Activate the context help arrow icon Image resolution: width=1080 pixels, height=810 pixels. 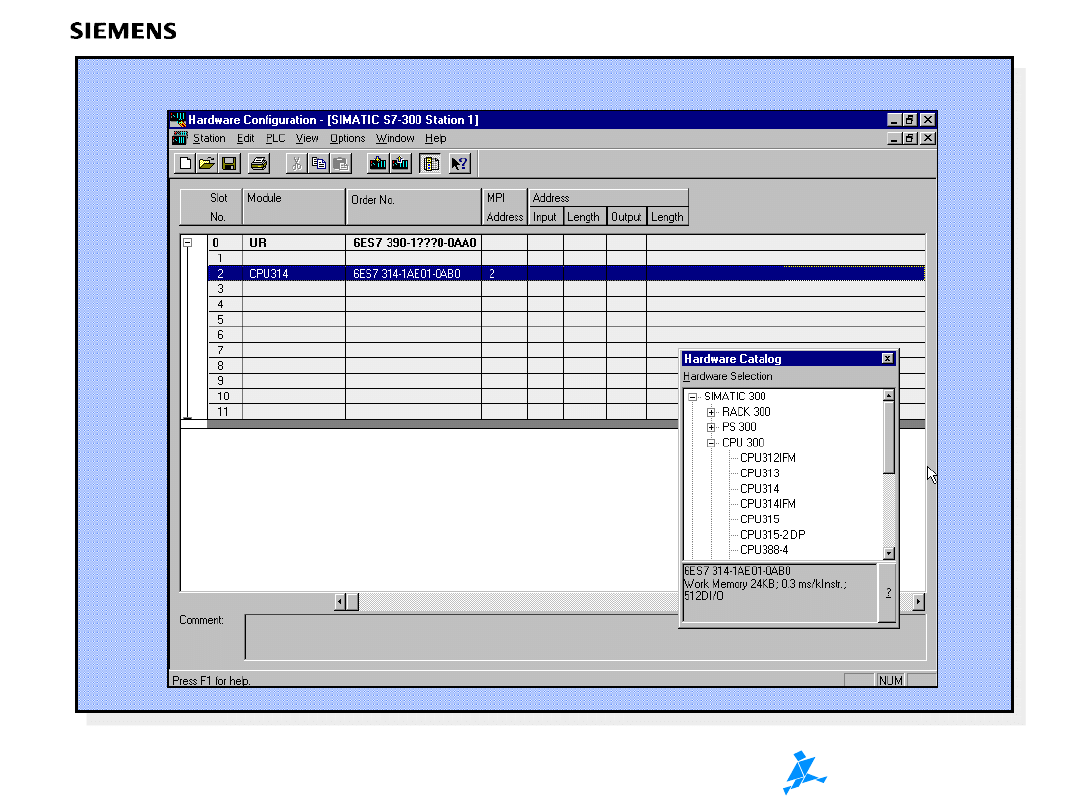pos(459,163)
